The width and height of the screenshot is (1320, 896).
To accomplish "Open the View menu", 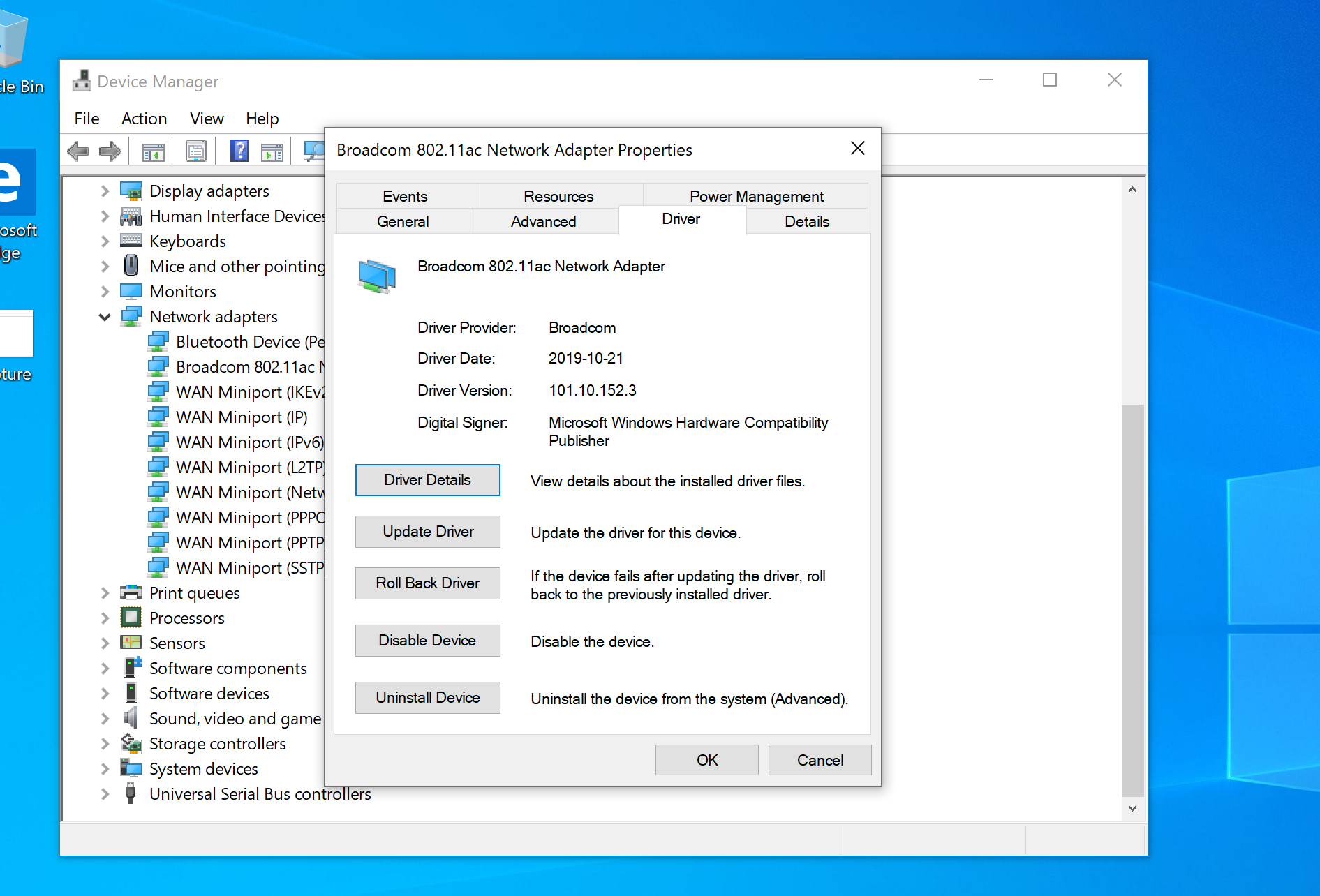I will [x=207, y=118].
